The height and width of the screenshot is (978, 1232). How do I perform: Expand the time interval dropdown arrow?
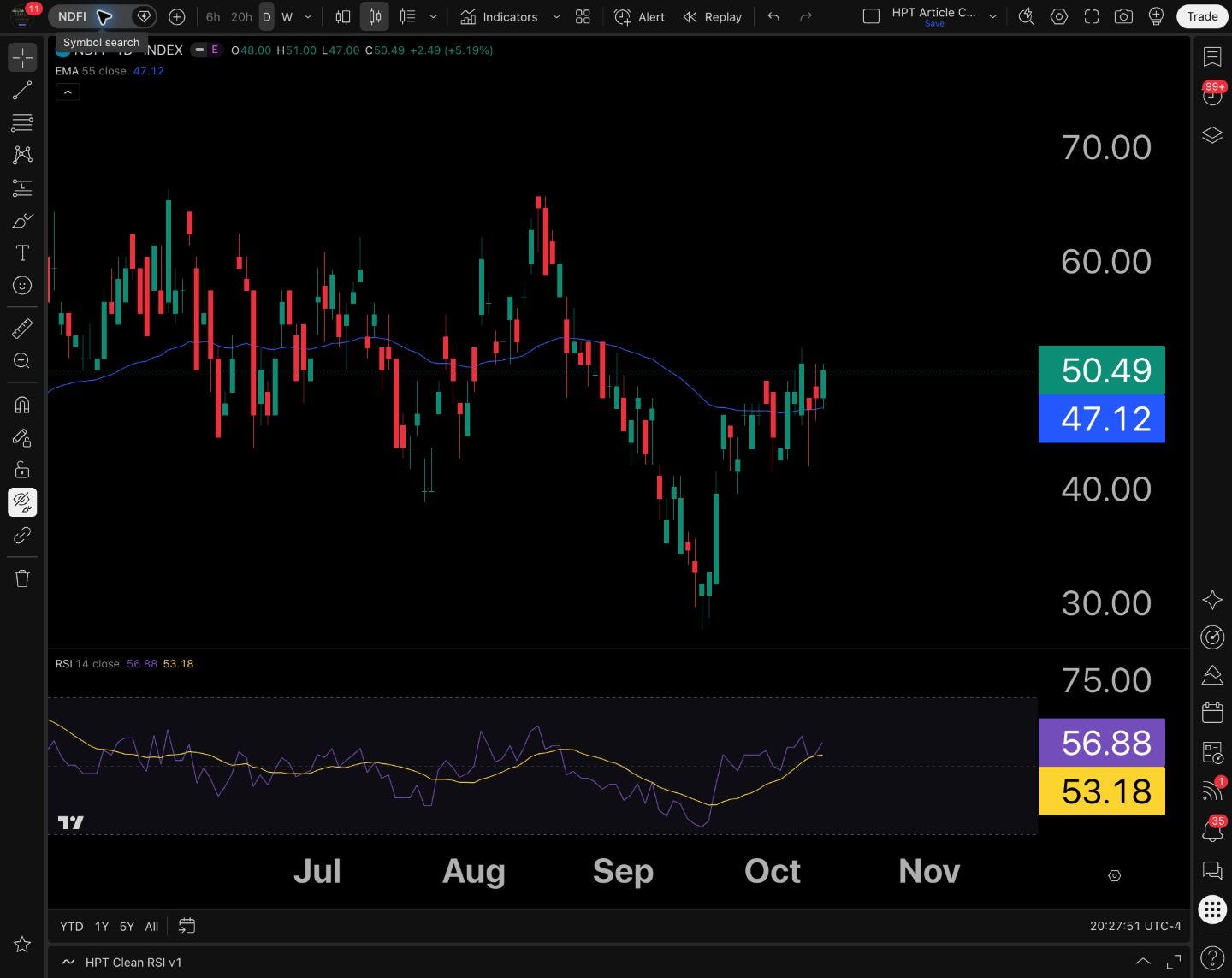coord(308,16)
